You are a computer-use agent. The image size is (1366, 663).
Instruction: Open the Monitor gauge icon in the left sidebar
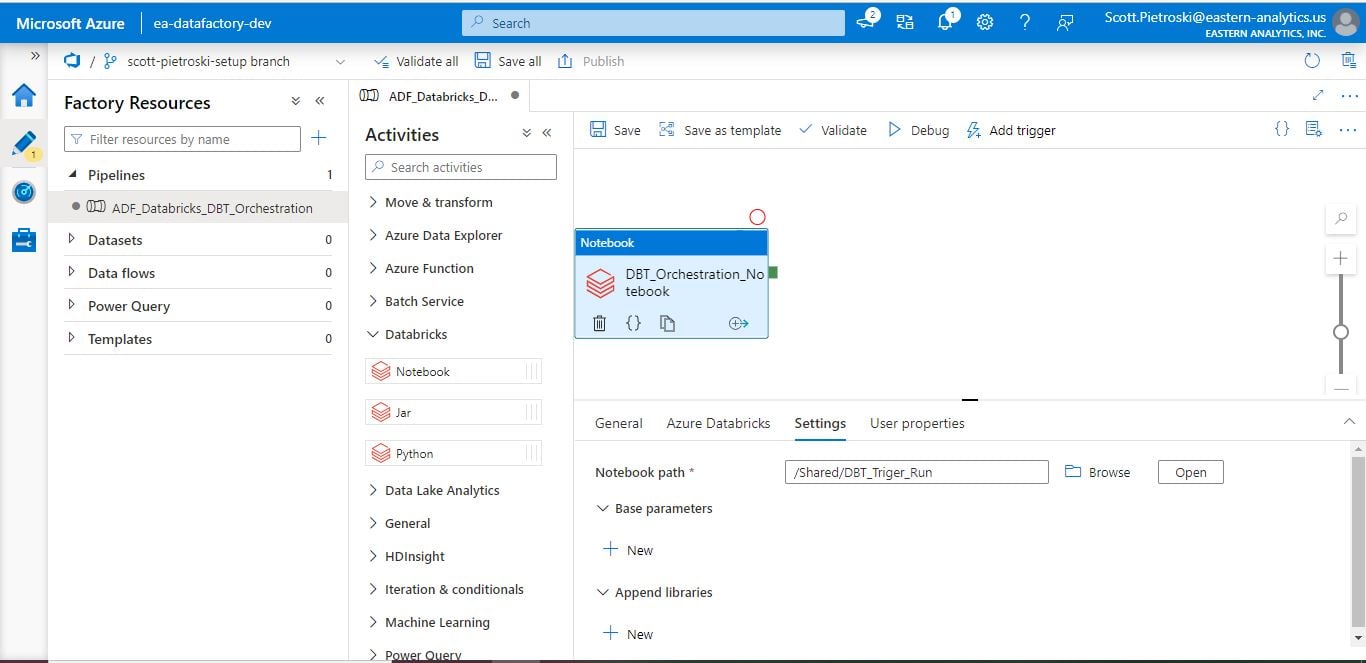point(24,192)
